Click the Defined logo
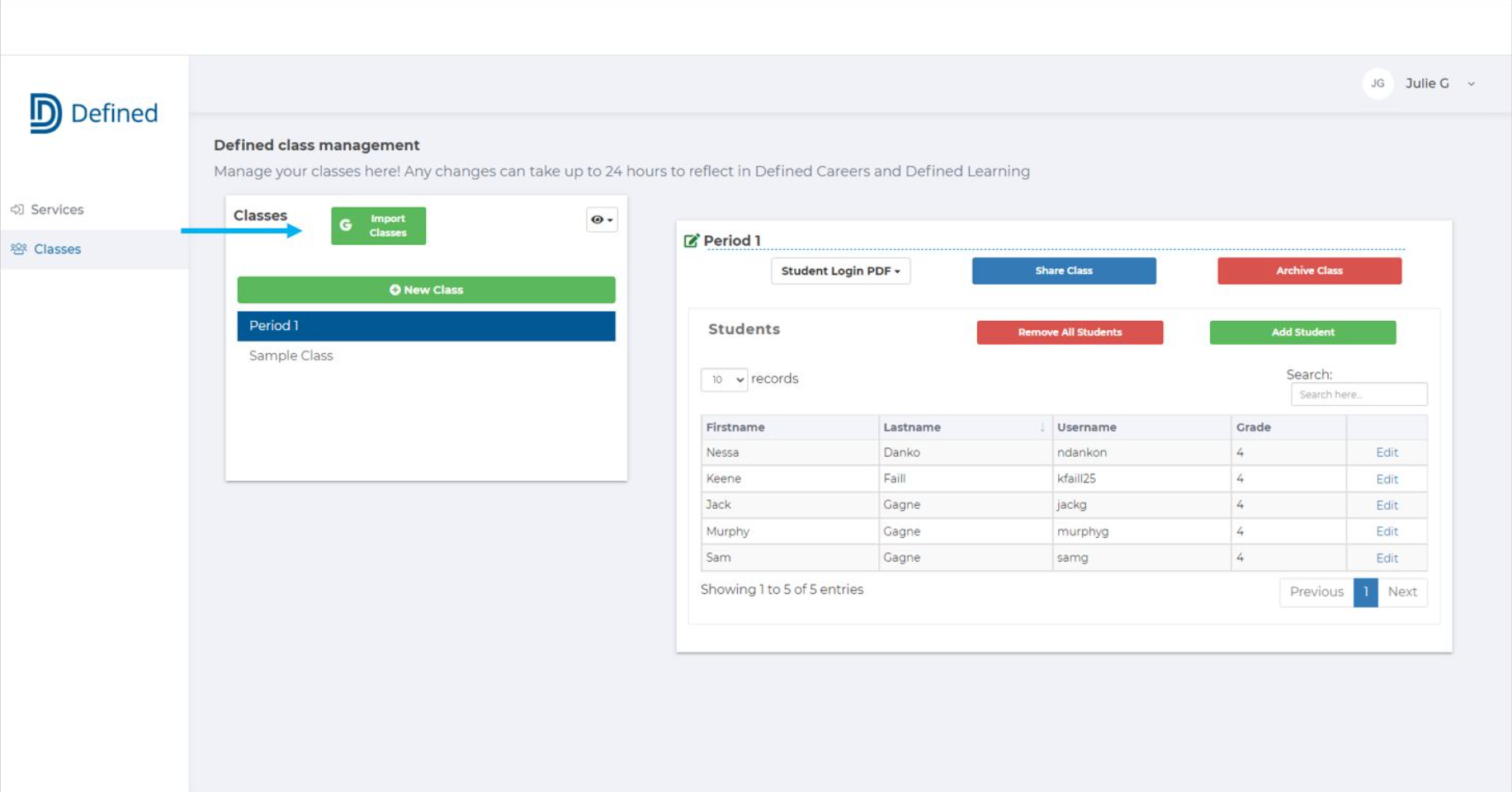 tap(93, 113)
